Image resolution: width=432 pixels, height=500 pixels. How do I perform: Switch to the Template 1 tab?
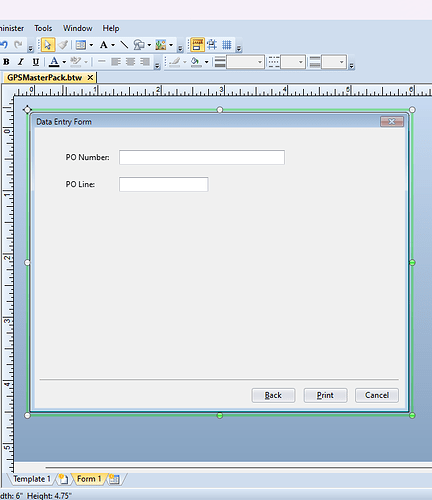point(32,479)
